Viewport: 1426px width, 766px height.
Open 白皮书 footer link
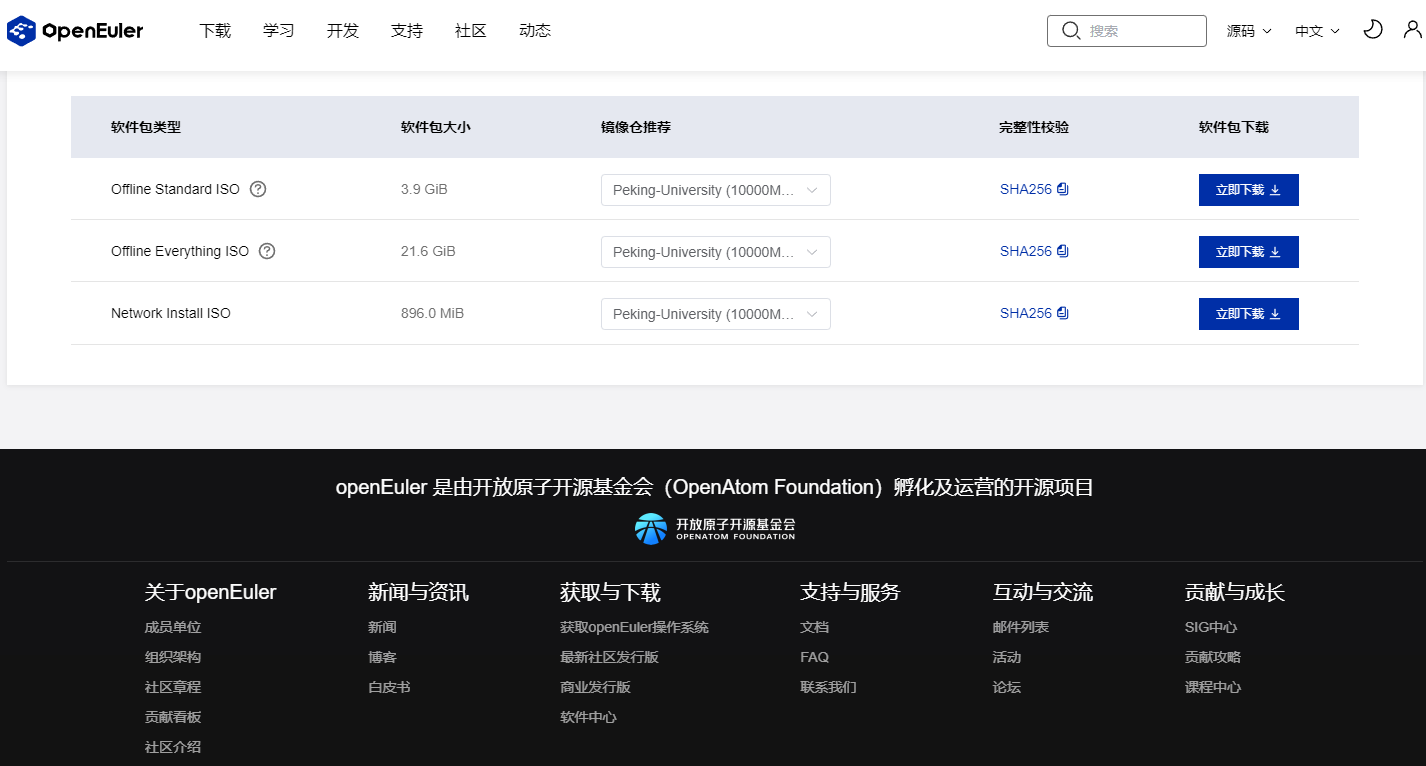389,687
